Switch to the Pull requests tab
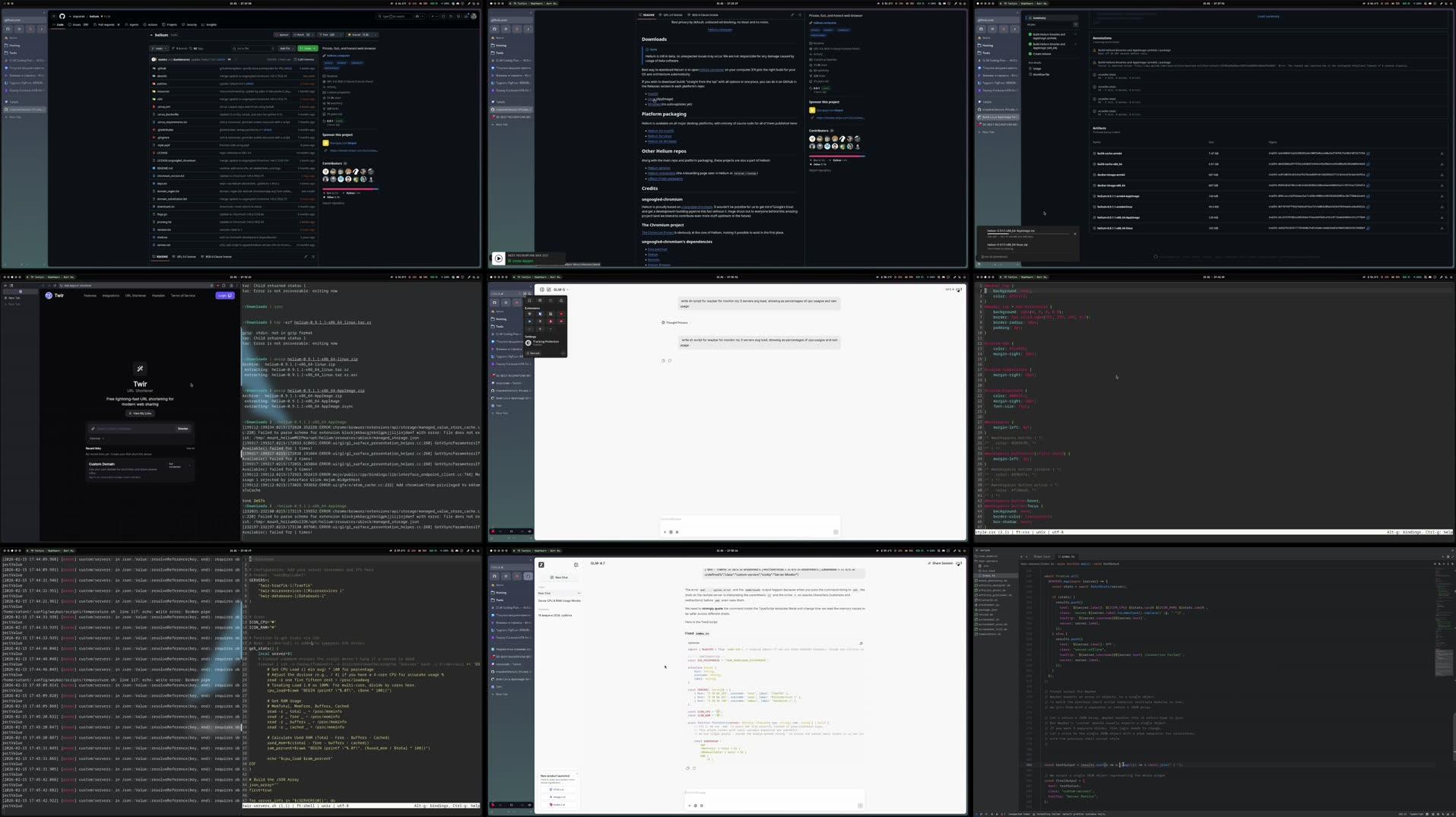 click(x=106, y=24)
